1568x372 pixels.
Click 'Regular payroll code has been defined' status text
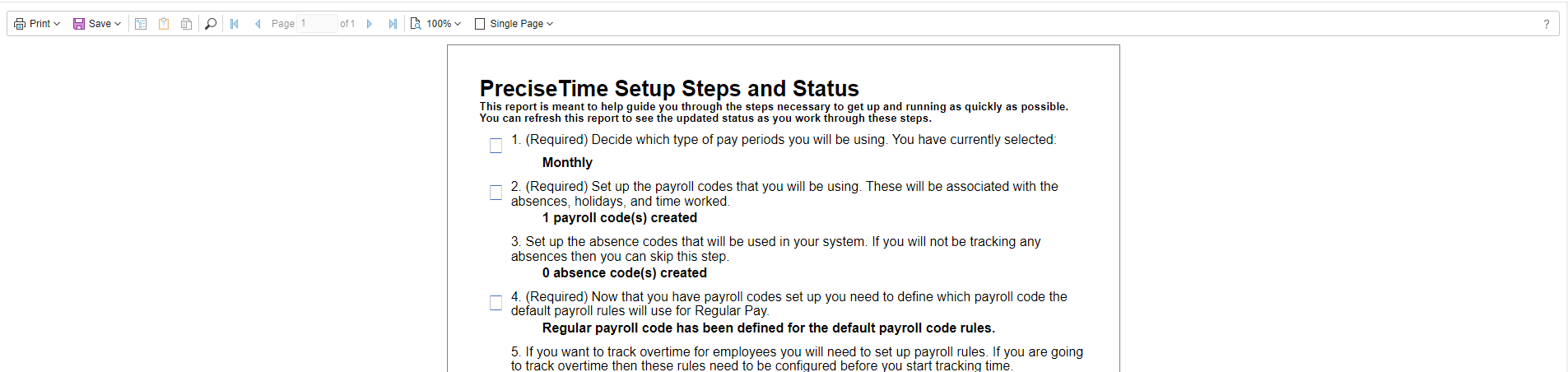[x=769, y=328]
